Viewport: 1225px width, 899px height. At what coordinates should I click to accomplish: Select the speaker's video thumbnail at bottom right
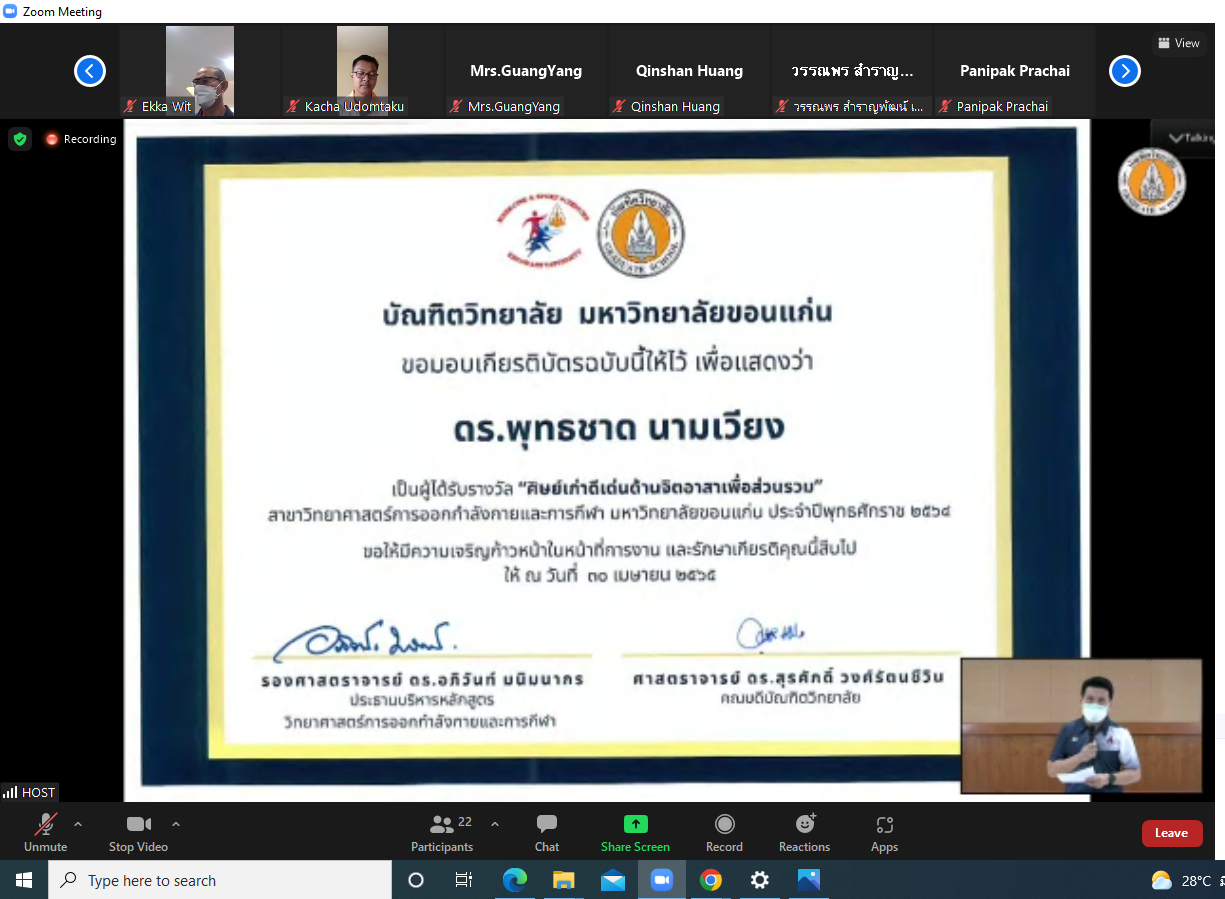click(1081, 725)
